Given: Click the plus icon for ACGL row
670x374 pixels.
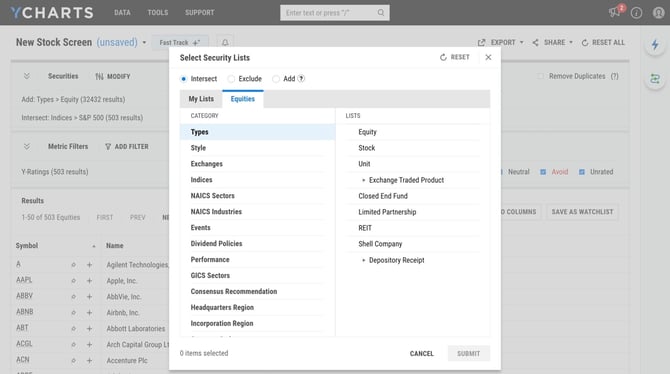Looking at the screenshot, I should click(x=89, y=345).
